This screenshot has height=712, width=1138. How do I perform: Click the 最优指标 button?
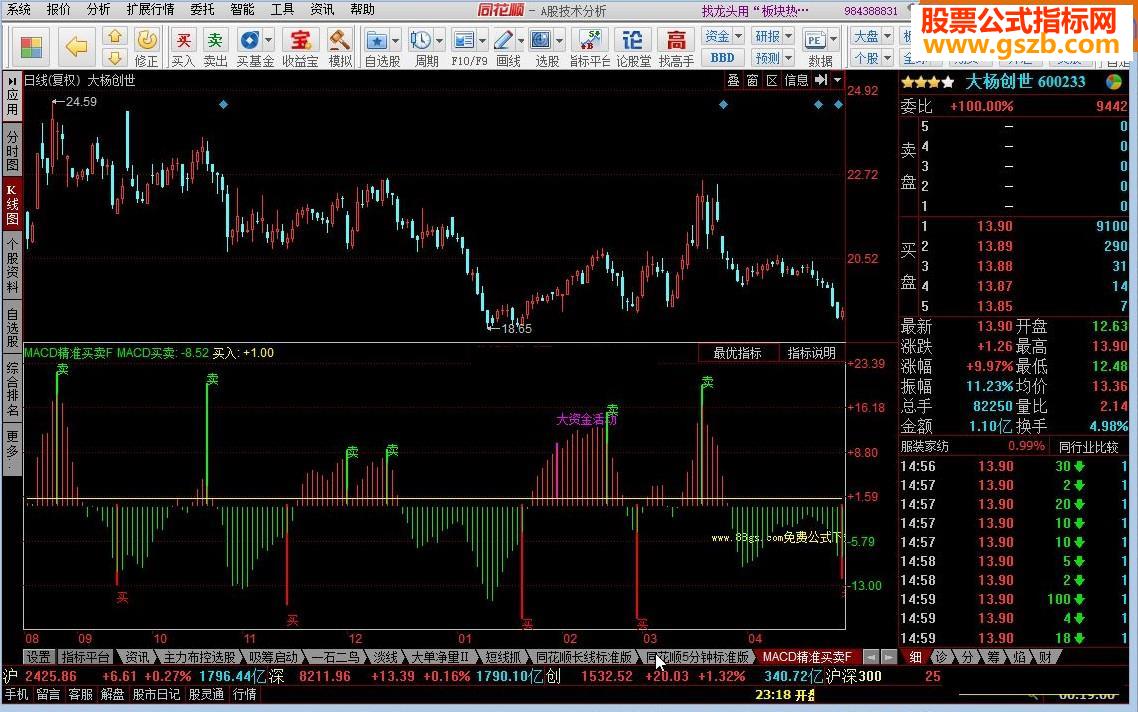737,353
